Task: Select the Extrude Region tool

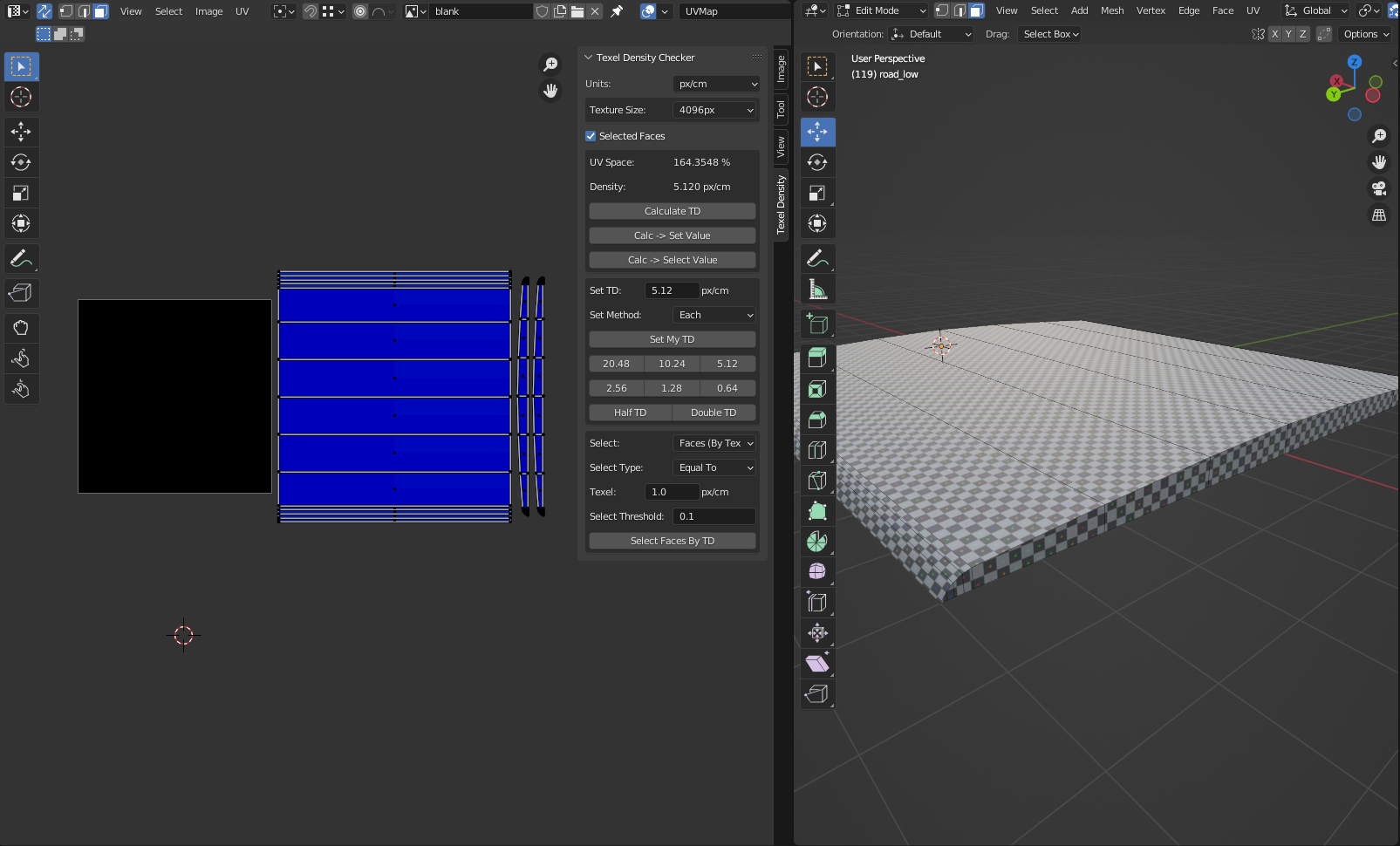Action: coord(817,358)
